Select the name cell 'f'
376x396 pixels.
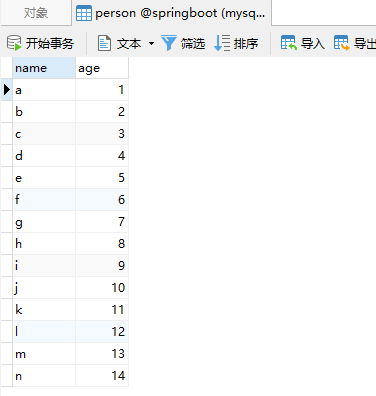[x=44, y=200]
